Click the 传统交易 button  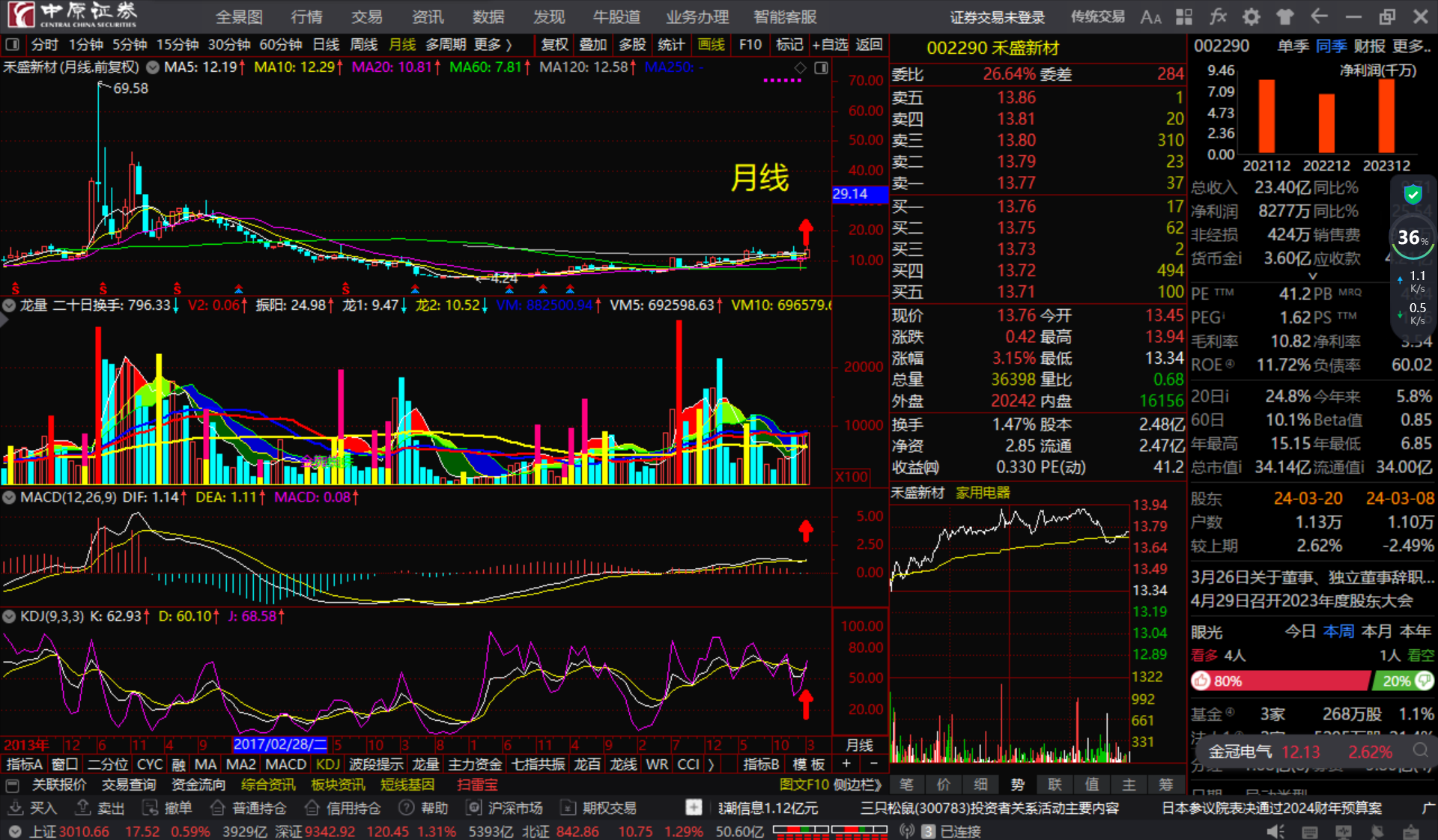(1097, 16)
